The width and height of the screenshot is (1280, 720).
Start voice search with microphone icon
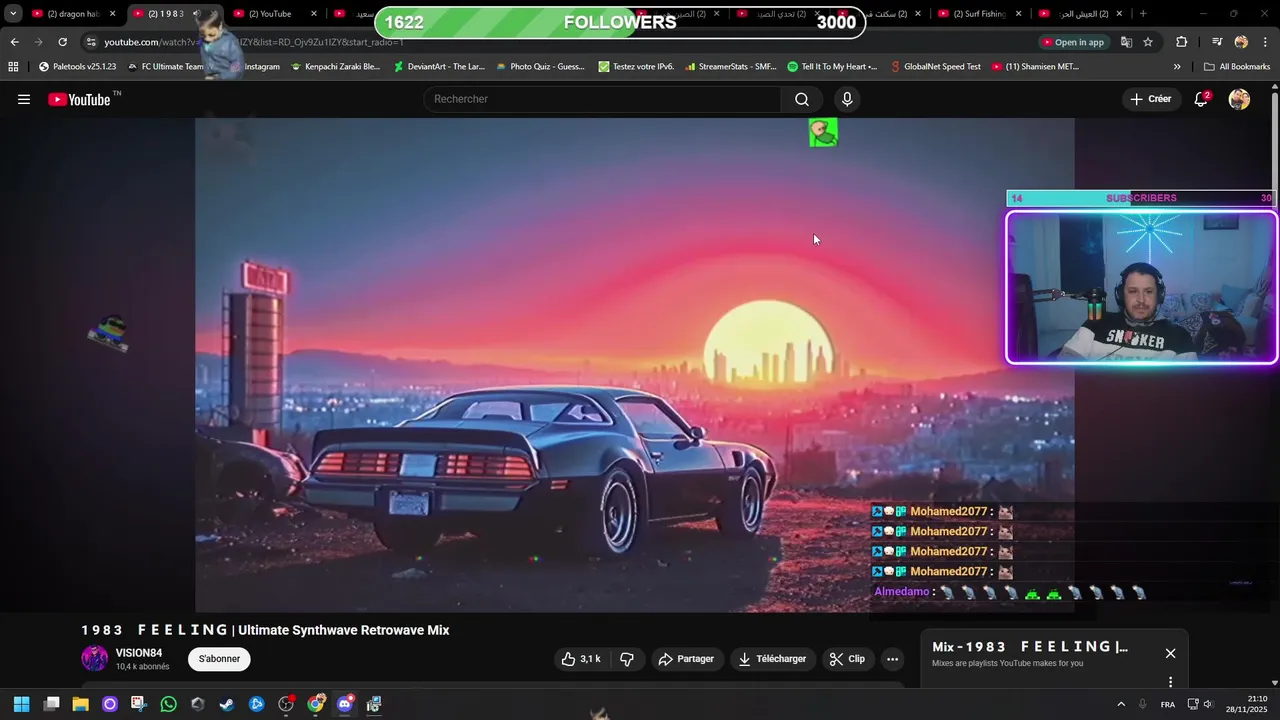coord(847,99)
